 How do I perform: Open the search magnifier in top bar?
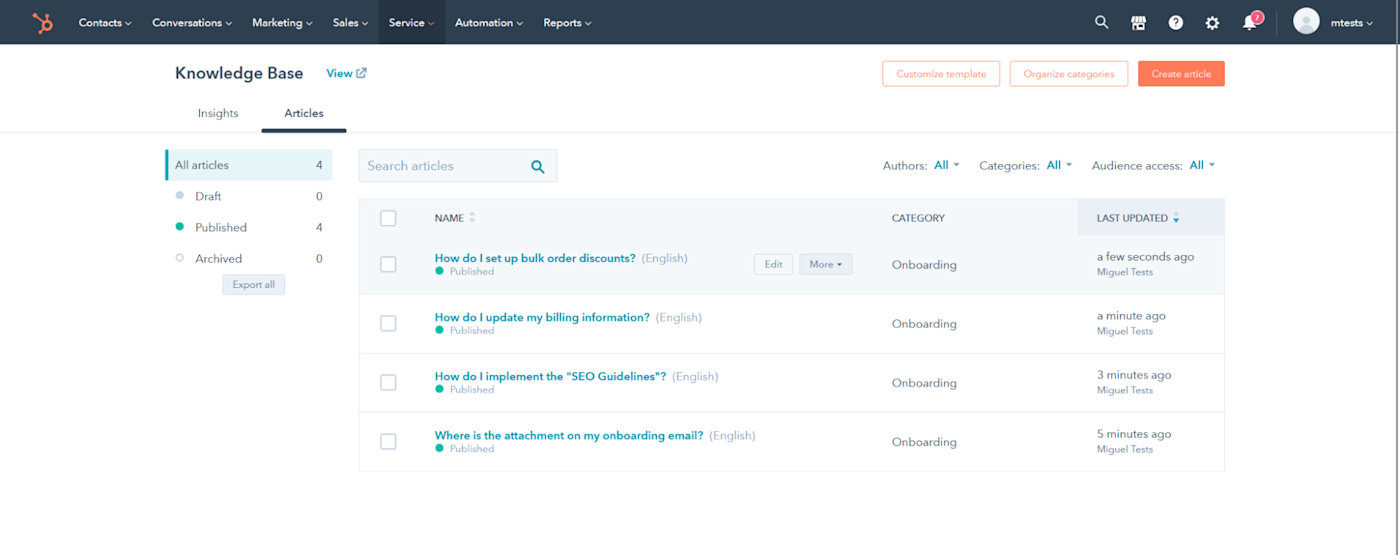click(x=1101, y=22)
